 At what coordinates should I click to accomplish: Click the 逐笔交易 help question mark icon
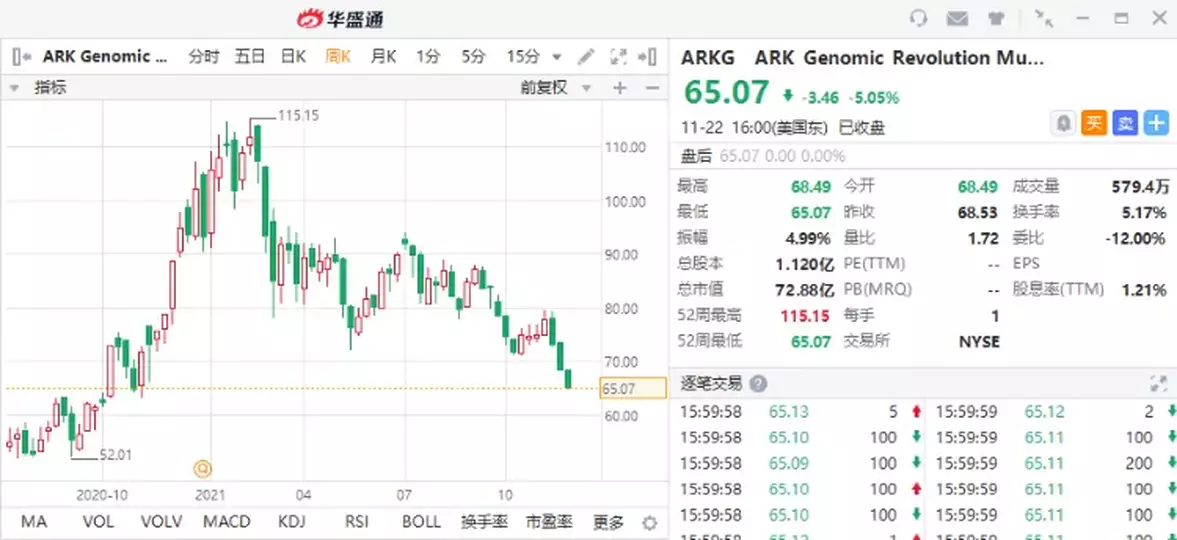tap(758, 384)
